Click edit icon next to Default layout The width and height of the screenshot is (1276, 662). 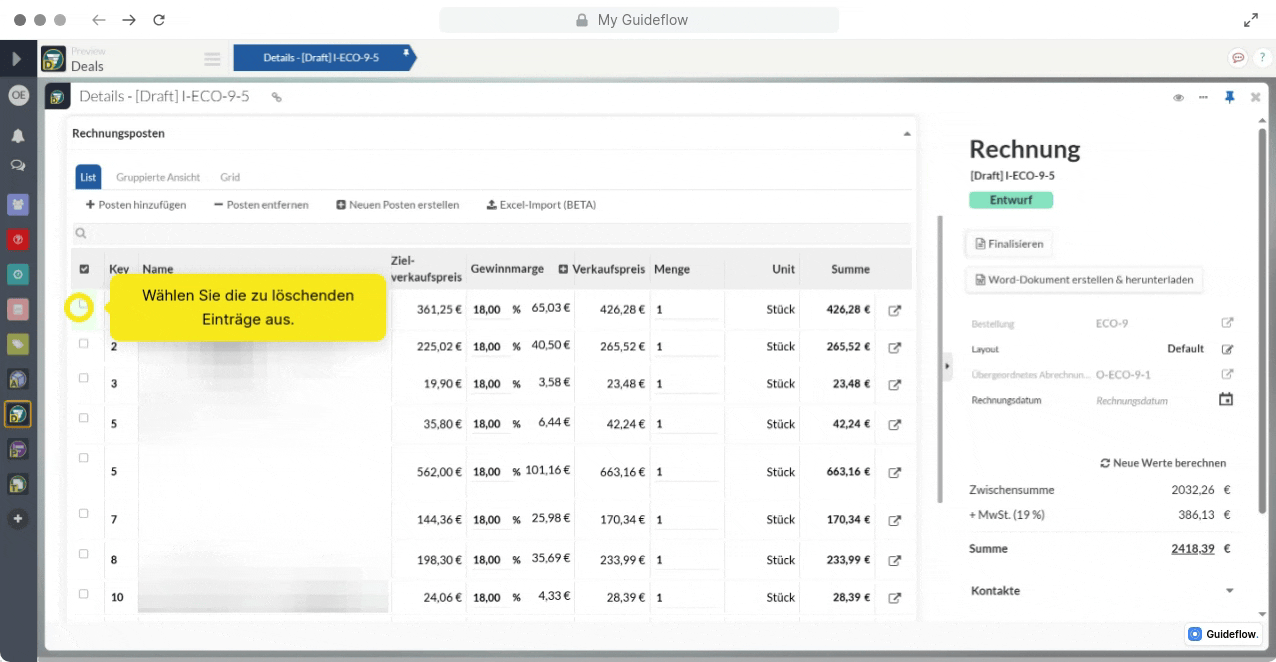point(1227,350)
